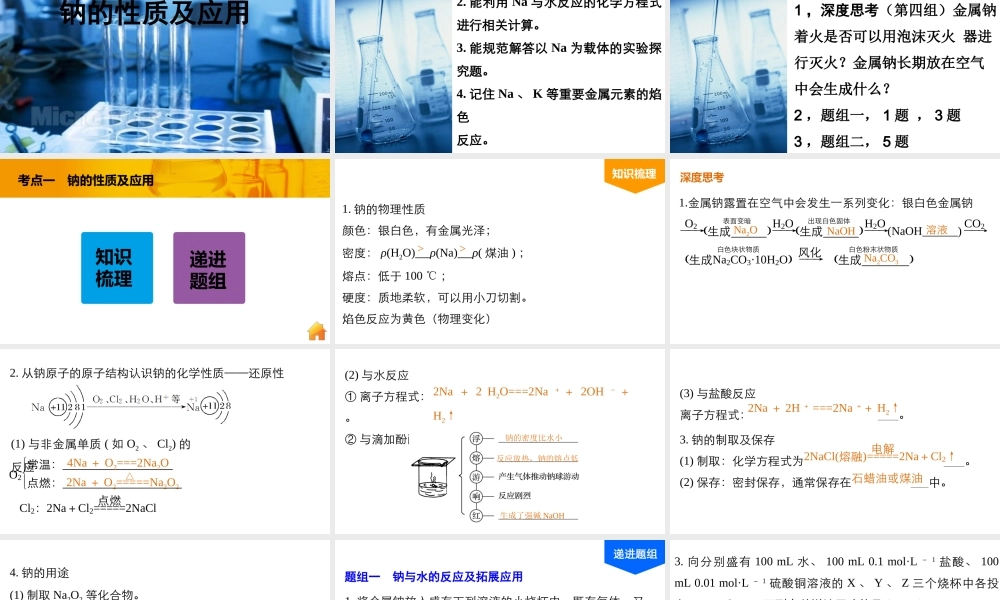The image size is (1000, 600).
Task: Click the line 3，题组二，5 题
Action: pyautogui.click(x=851, y=142)
